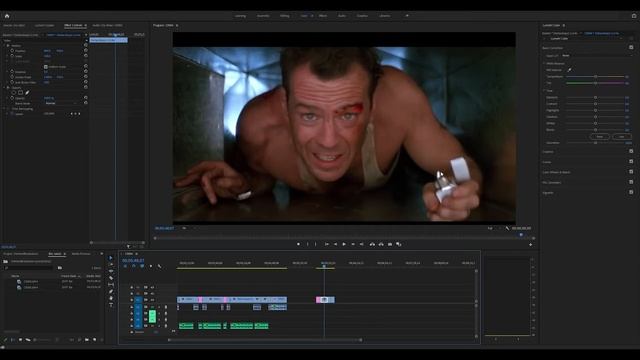Go to the Home screen icon
This screenshot has height=360, width=640.
[x=7, y=16]
